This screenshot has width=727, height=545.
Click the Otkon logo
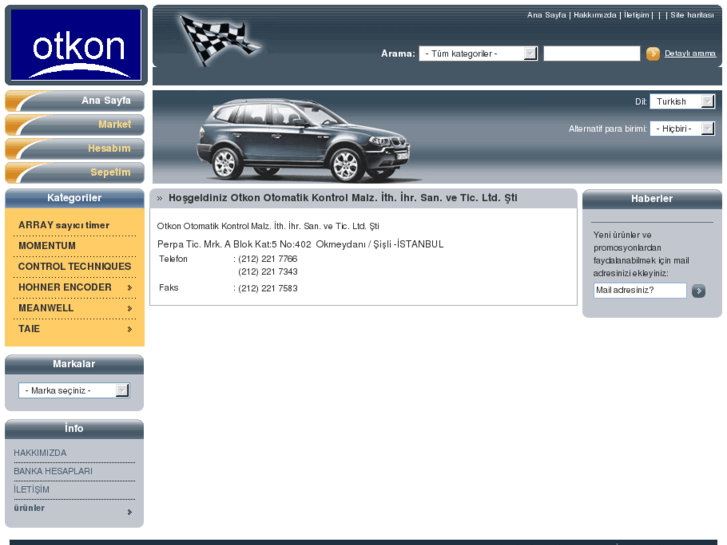[76, 45]
